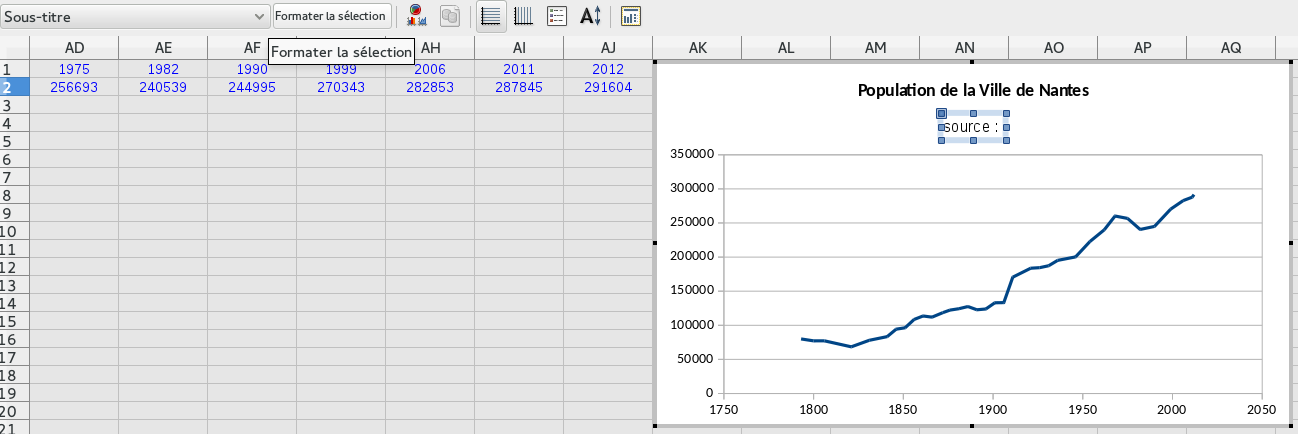
Task: Select row header 2
Action: coord(9,87)
